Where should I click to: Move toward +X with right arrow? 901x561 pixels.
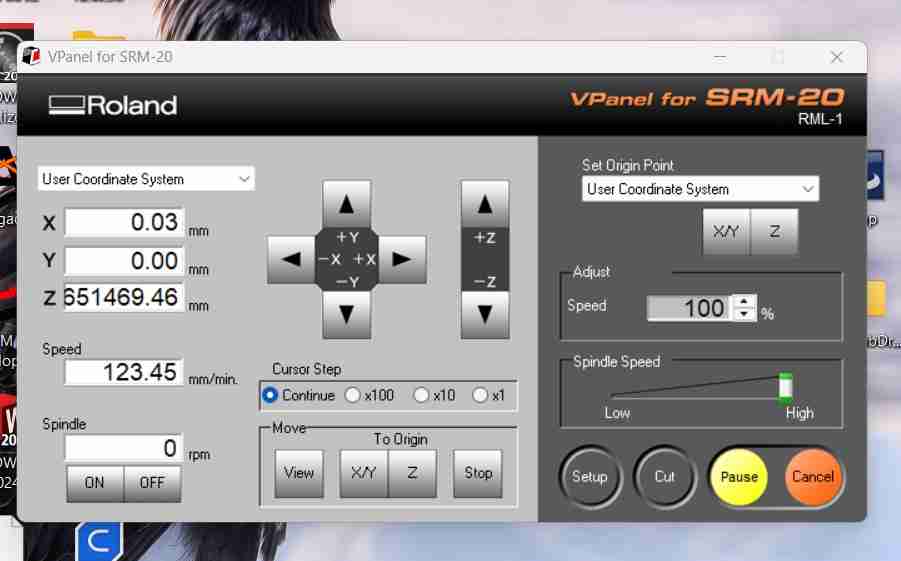402,259
